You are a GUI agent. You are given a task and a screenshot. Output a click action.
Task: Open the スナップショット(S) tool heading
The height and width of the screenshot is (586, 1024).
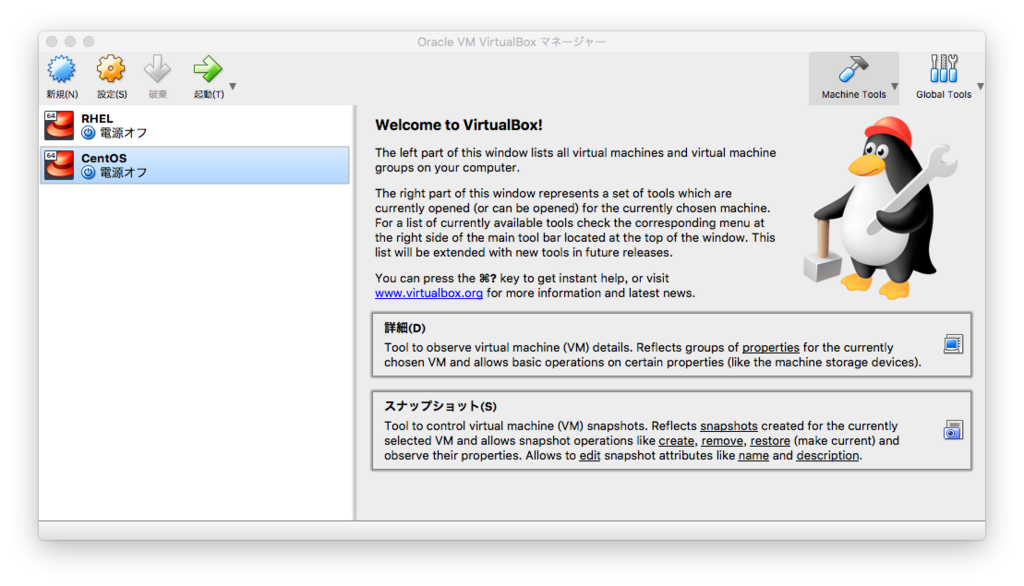[x=440, y=406]
